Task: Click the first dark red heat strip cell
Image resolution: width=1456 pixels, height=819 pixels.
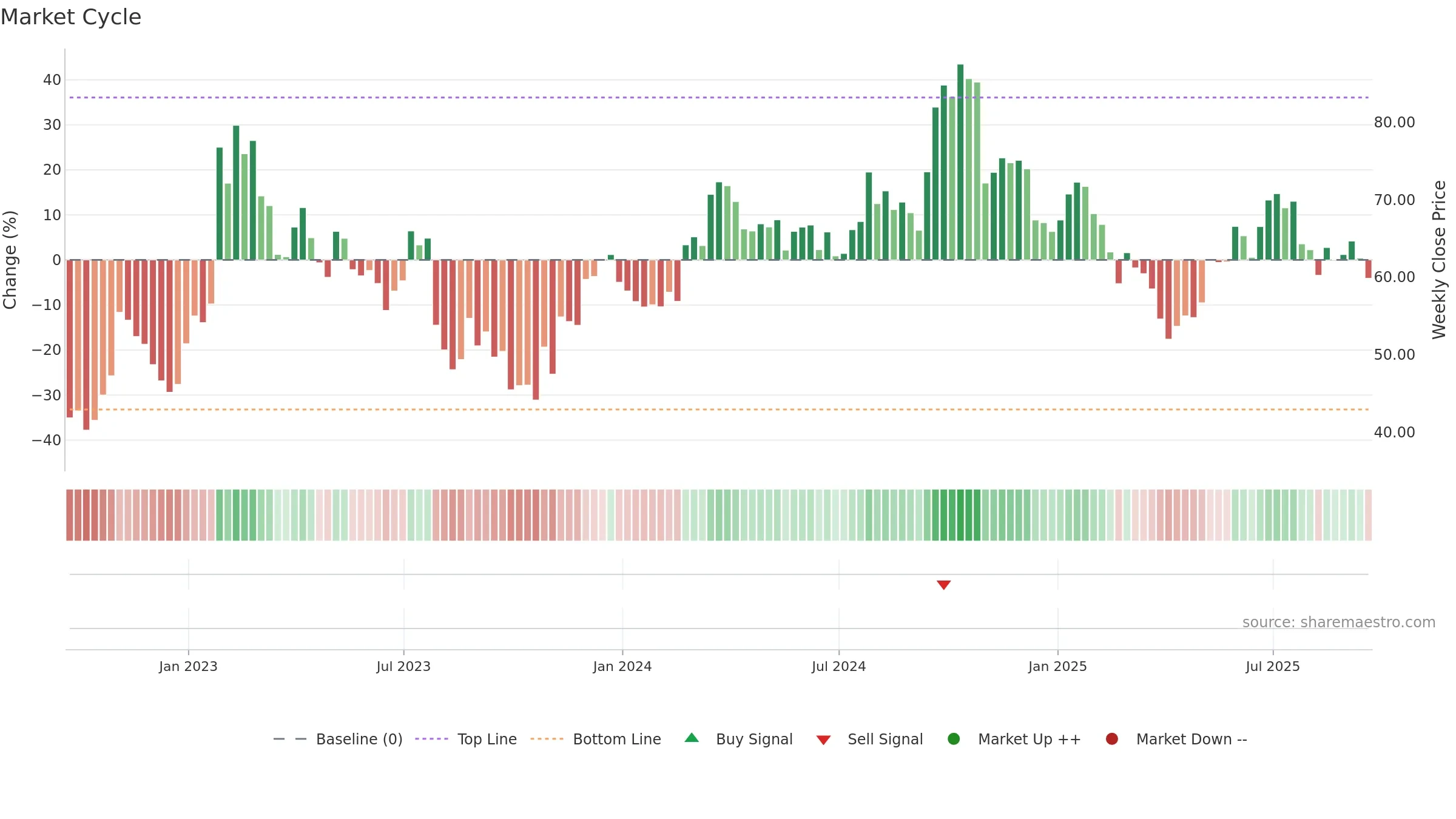Action: point(70,514)
